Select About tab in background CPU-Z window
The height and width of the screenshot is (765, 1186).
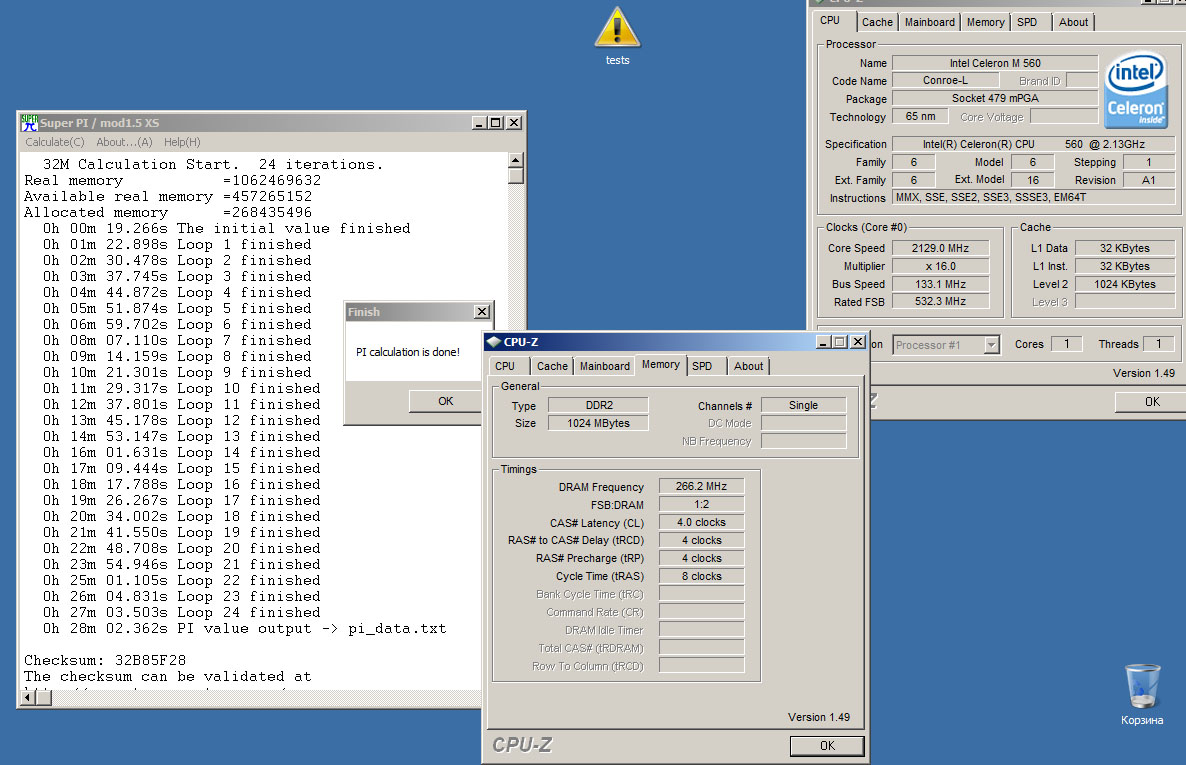(1073, 23)
